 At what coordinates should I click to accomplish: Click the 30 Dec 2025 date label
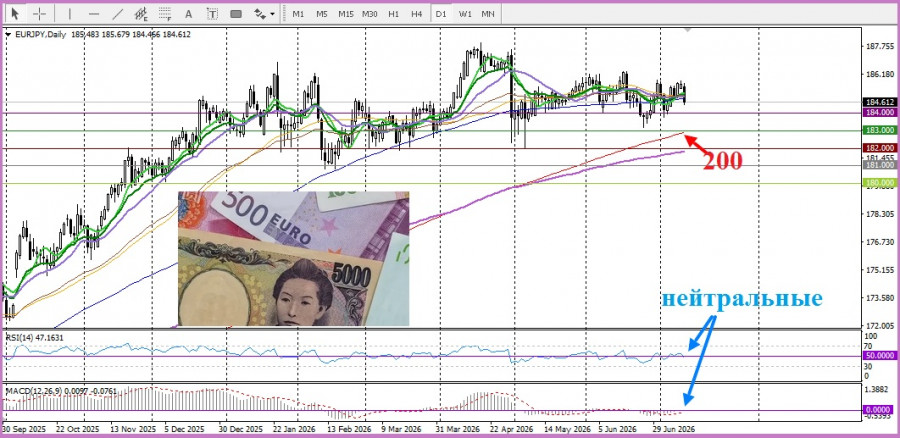(243, 429)
